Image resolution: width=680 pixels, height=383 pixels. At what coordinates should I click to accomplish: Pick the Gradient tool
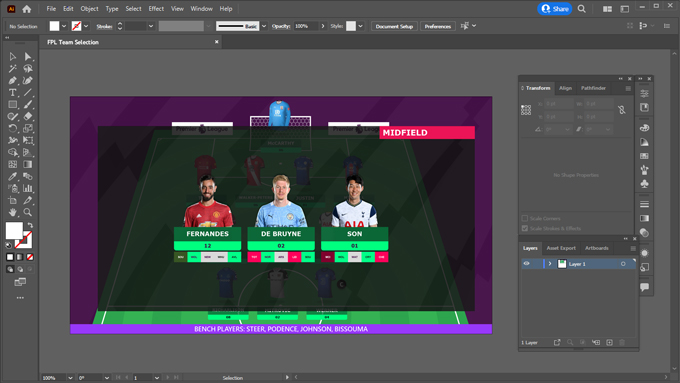[28, 164]
